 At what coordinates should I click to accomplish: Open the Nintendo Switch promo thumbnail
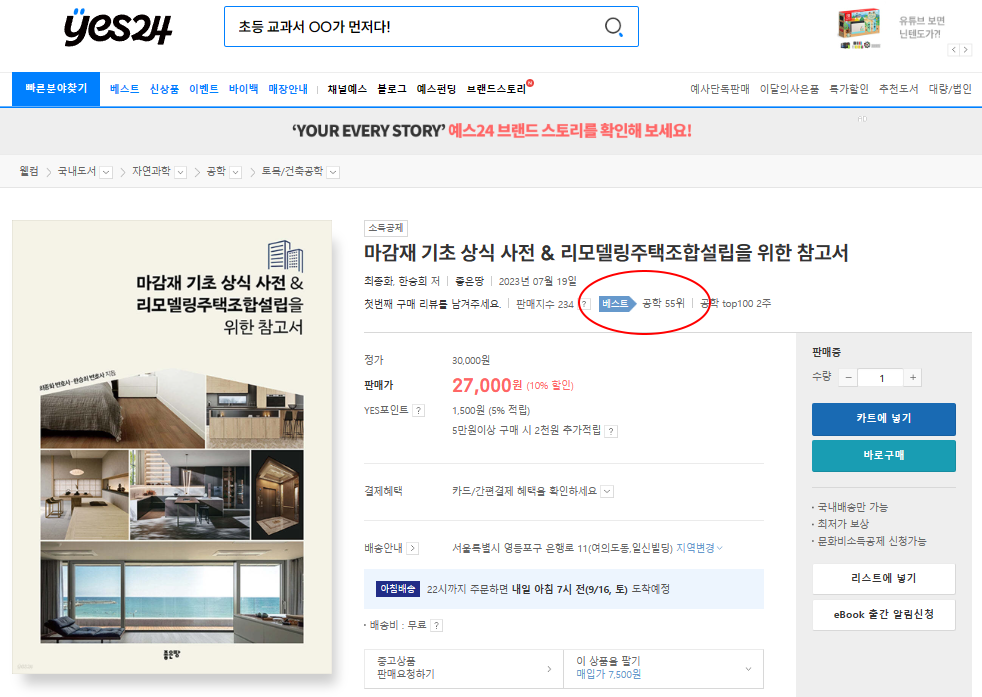859,29
